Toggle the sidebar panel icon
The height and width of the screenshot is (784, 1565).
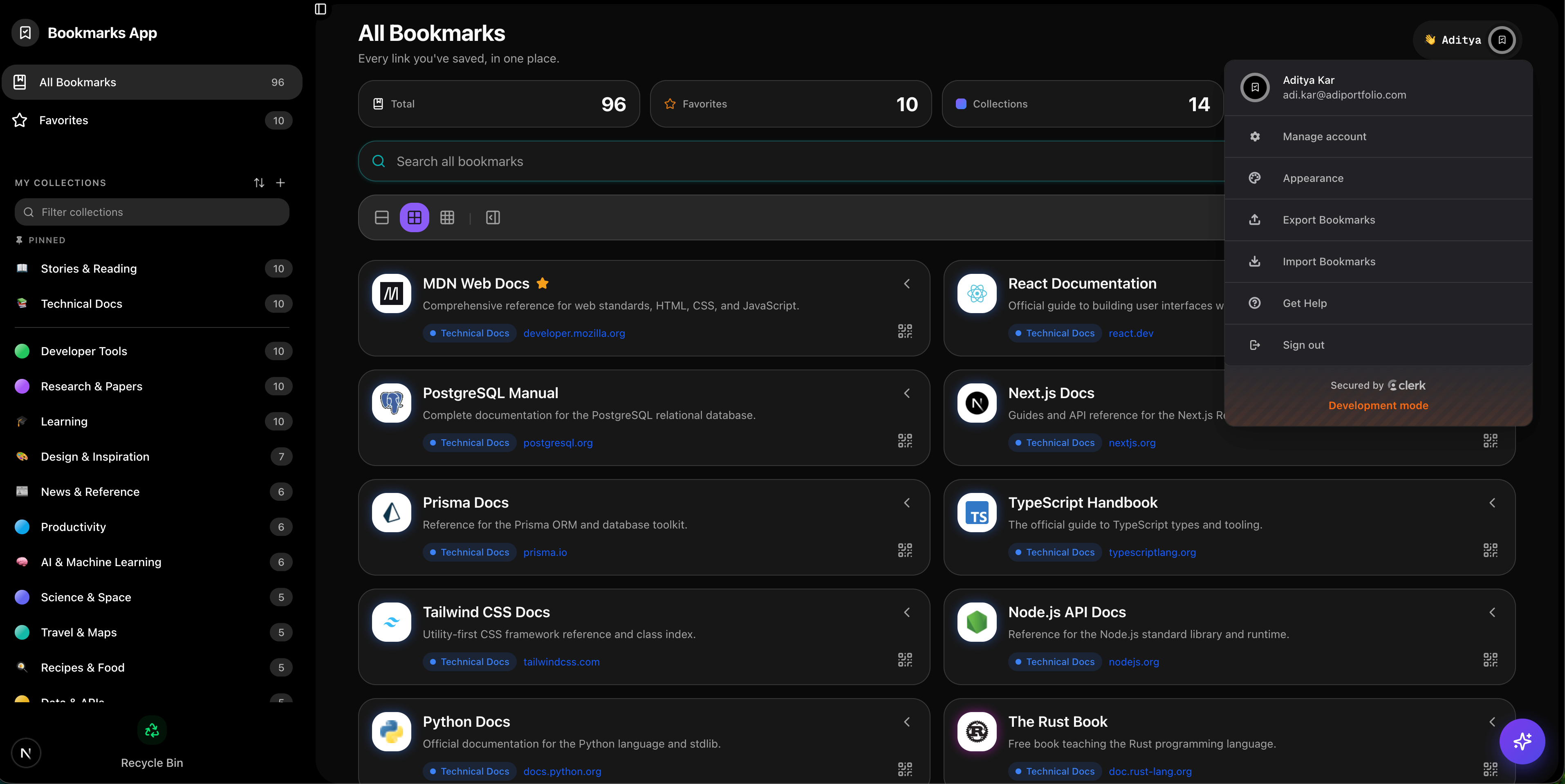[320, 9]
